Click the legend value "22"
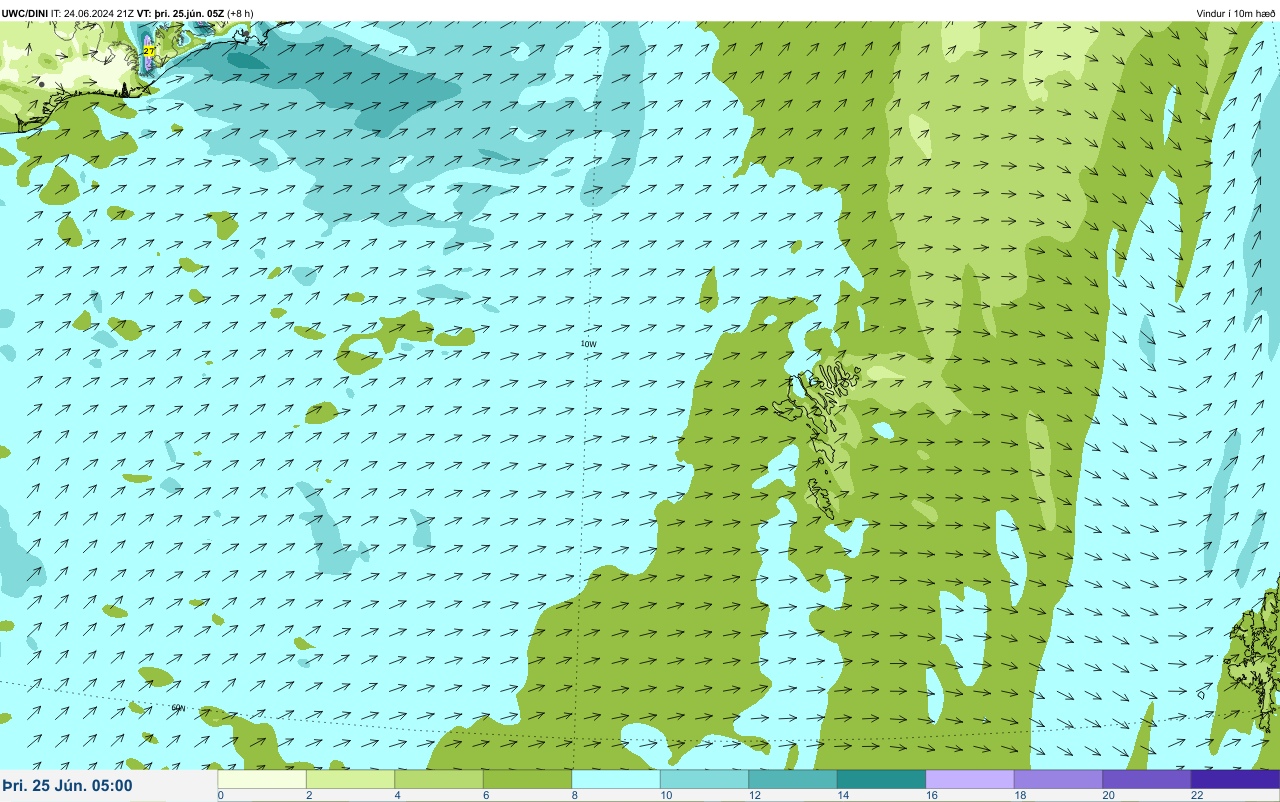The image size is (1280, 802). point(1197,795)
